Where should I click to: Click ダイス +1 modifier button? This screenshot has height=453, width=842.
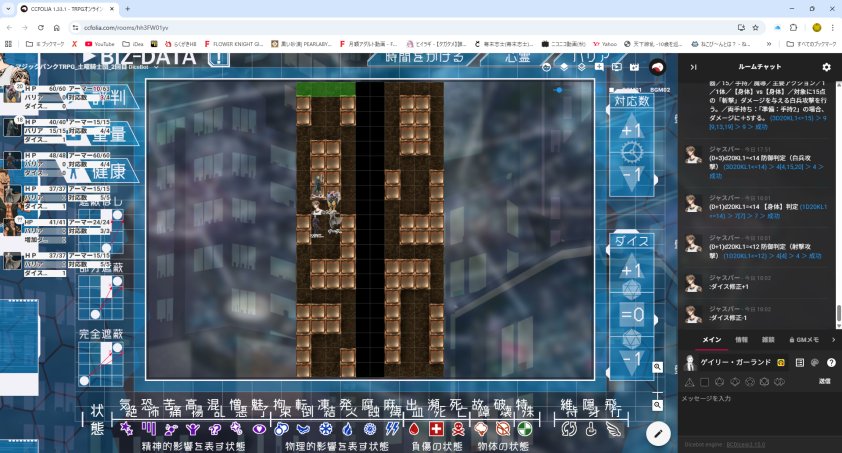coord(632,268)
